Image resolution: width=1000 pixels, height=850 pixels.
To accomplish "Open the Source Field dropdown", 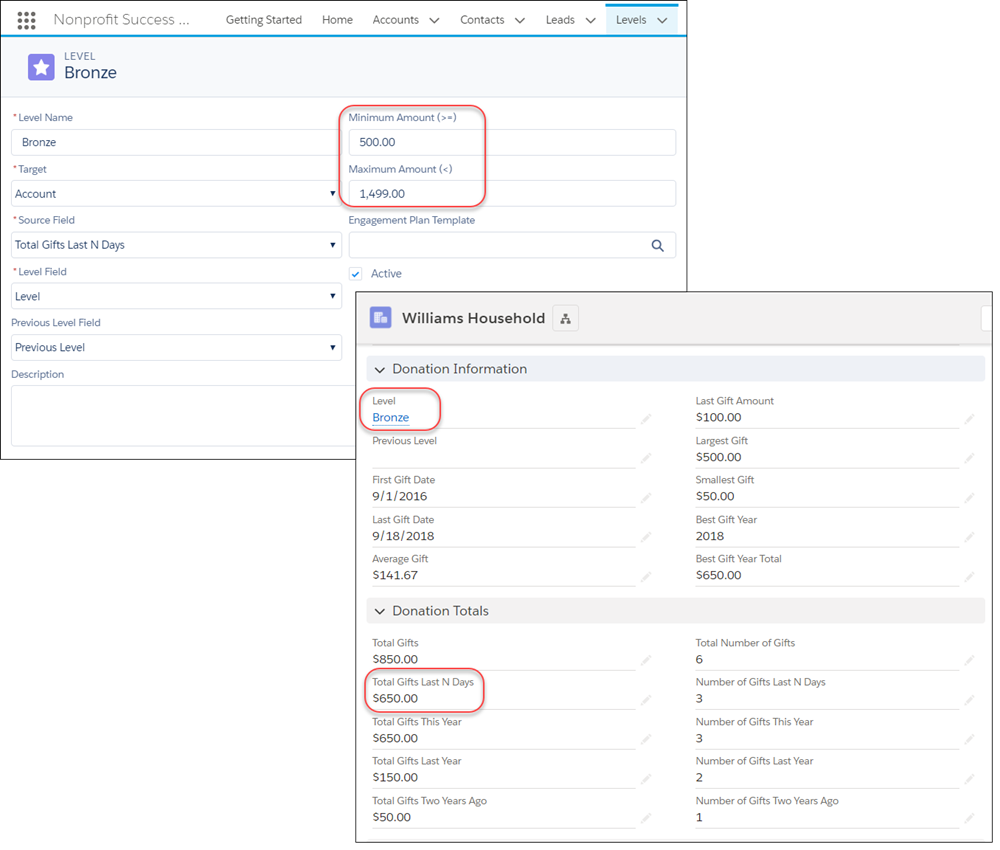I will 176,245.
